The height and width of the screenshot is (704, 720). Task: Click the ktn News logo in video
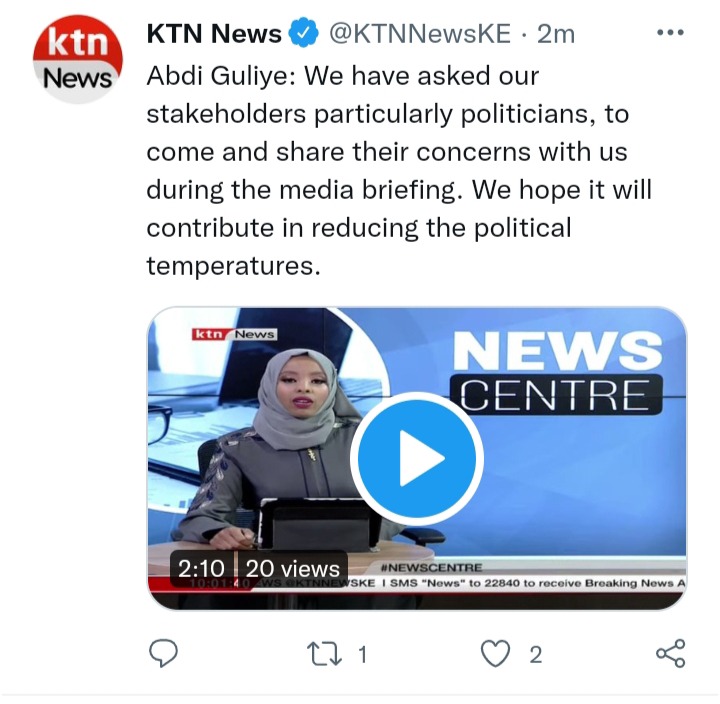coord(234,334)
